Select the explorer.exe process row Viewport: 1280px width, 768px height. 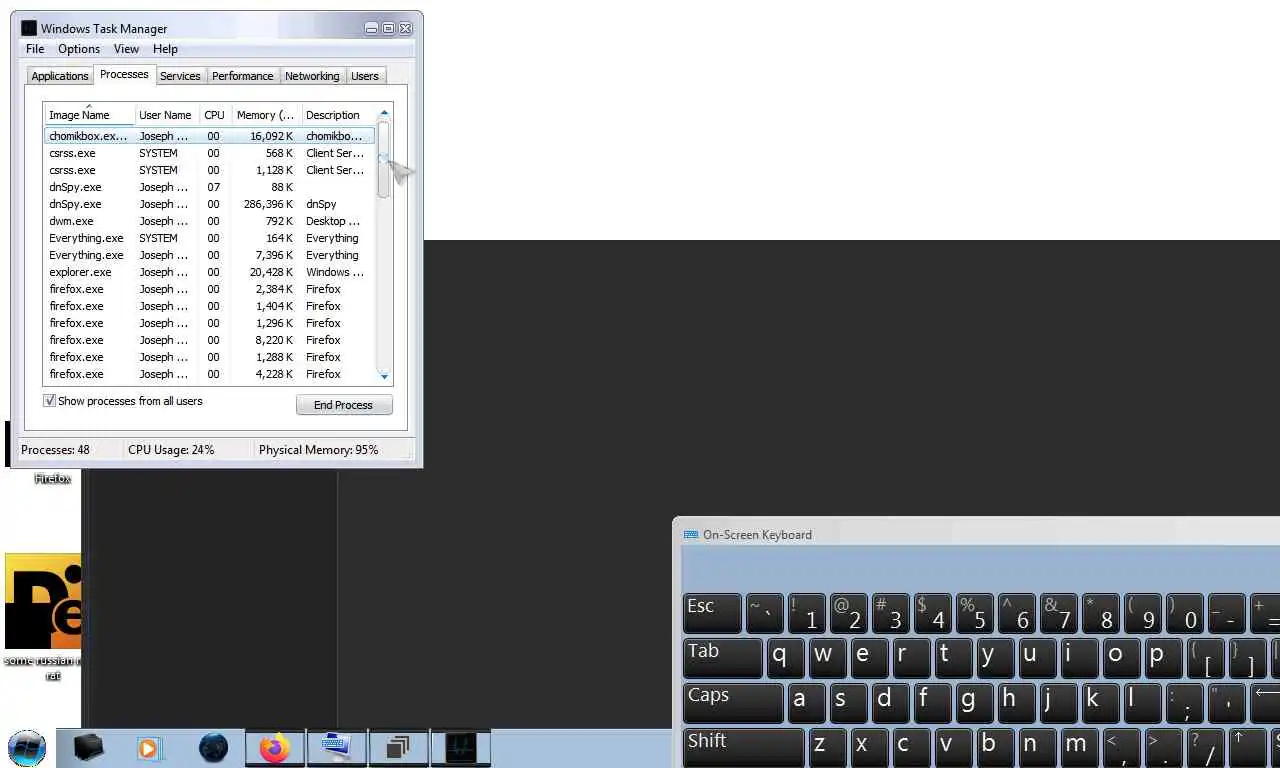(x=209, y=272)
